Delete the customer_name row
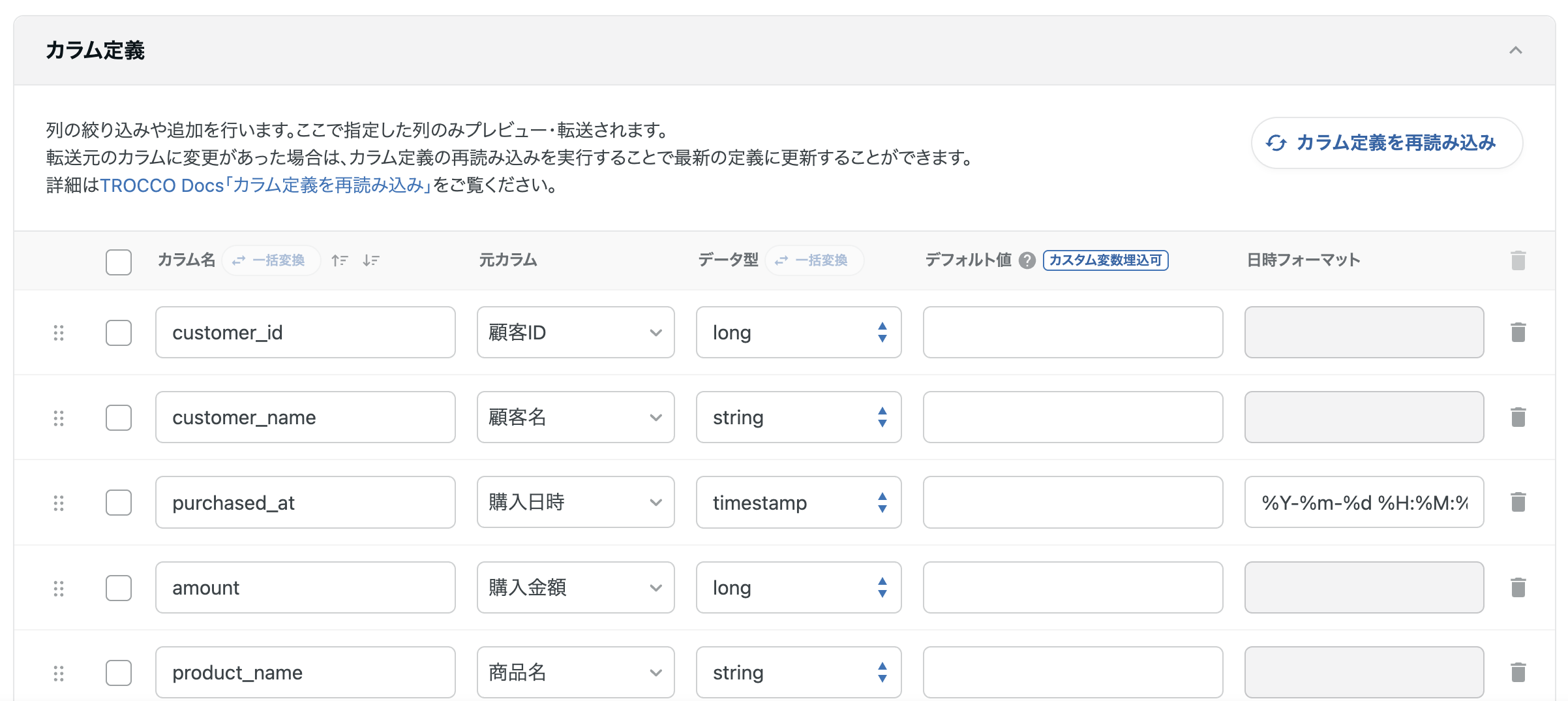1568x701 pixels. pos(1518,417)
